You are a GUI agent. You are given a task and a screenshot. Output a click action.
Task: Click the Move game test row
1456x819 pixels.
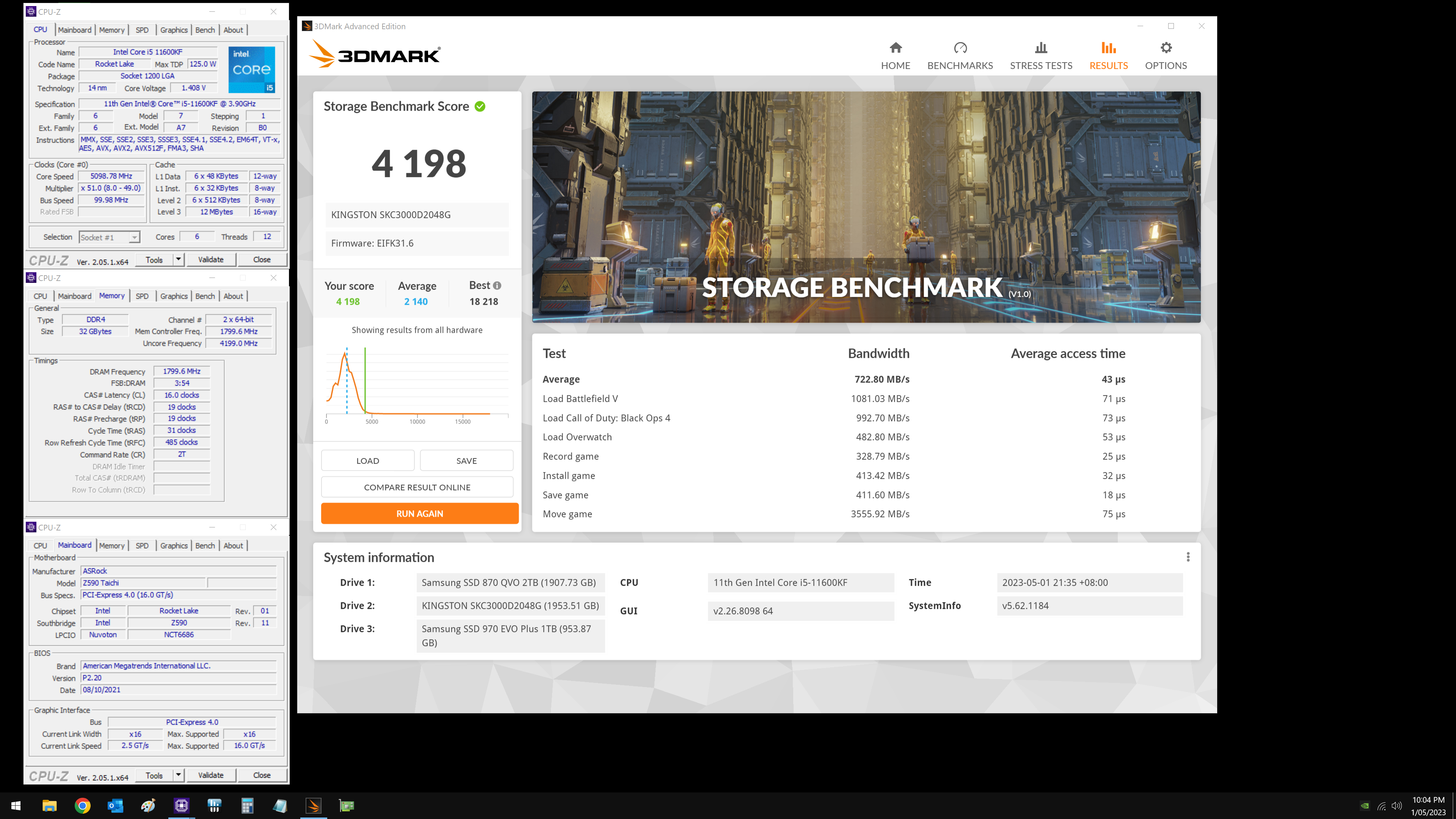click(834, 514)
